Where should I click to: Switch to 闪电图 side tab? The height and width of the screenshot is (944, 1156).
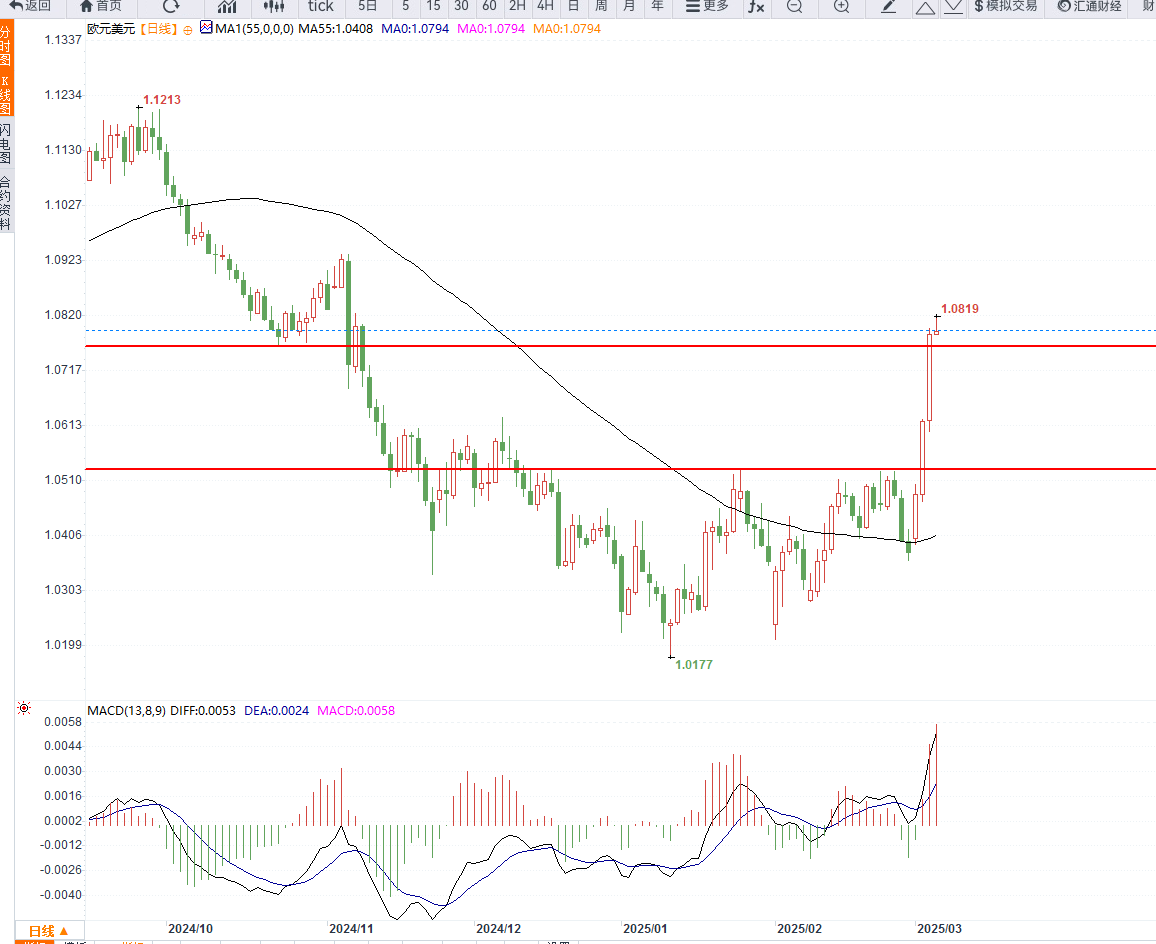6,144
